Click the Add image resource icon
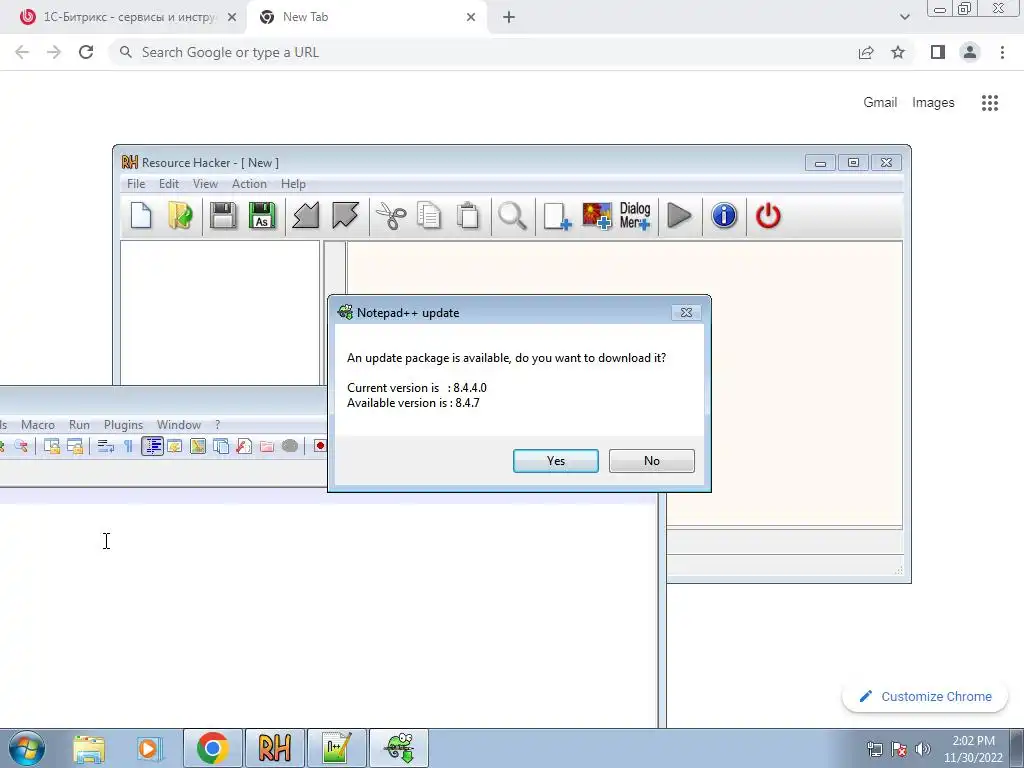This screenshot has width=1024, height=768. click(597, 216)
